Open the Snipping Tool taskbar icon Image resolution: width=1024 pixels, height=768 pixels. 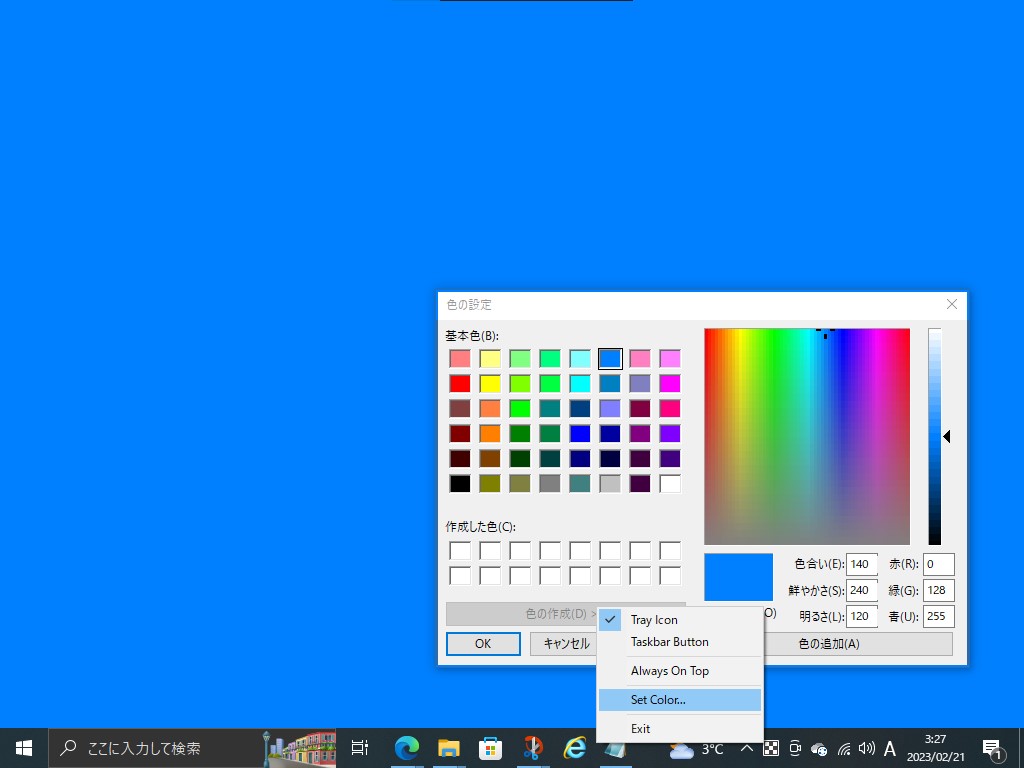coord(533,748)
